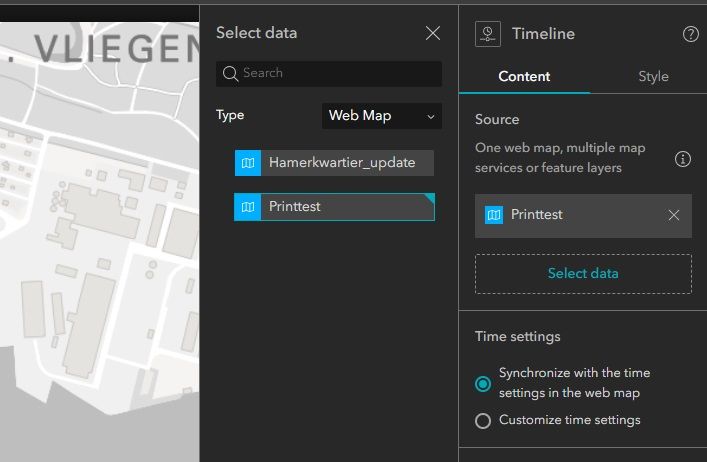The image size is (707, 462).
Task: Switch to the Content tab
Action: pos(524,76)
